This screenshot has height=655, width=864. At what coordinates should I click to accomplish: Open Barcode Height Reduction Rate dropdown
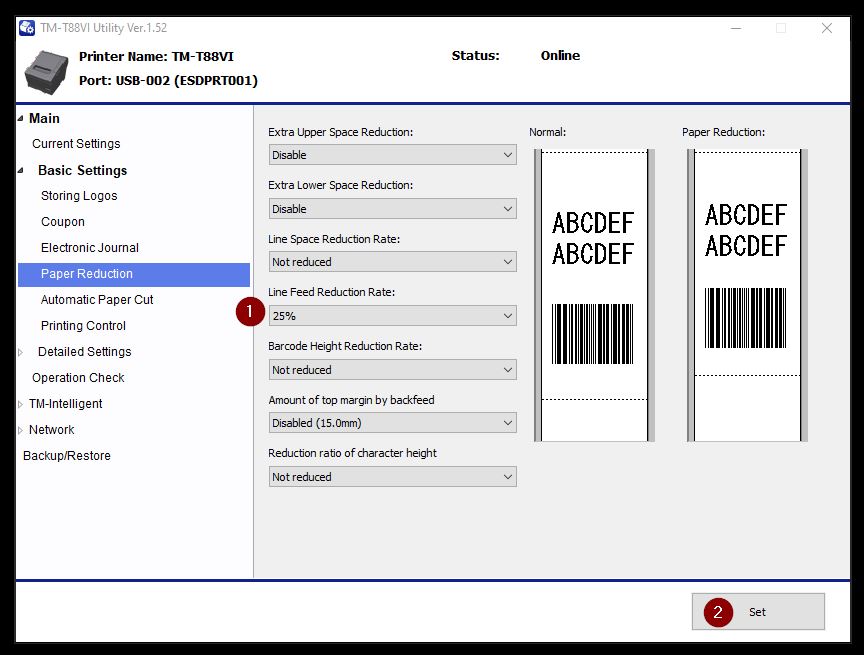(x=392, y=370)
